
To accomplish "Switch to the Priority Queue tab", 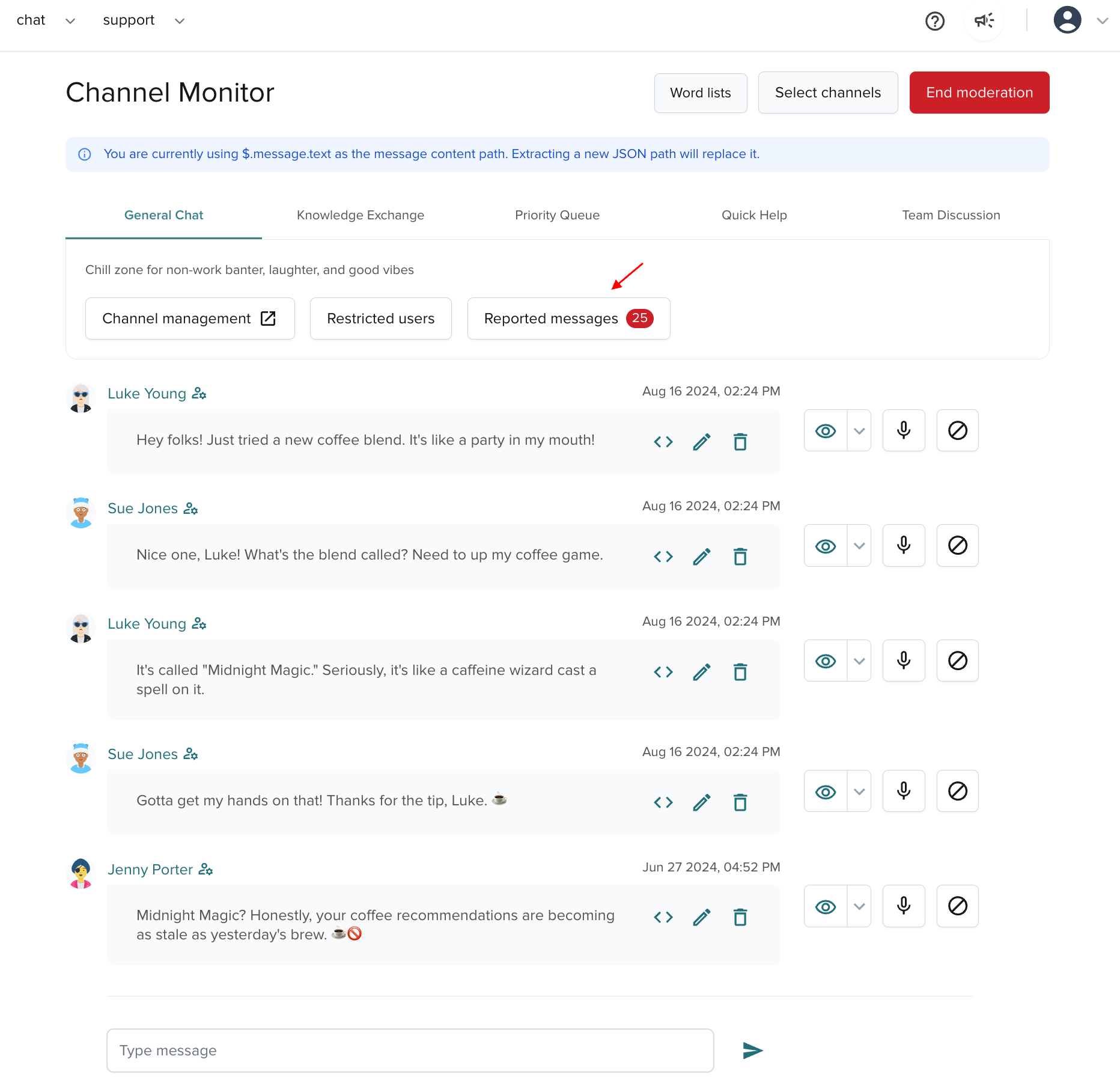I will pos(557,215).
